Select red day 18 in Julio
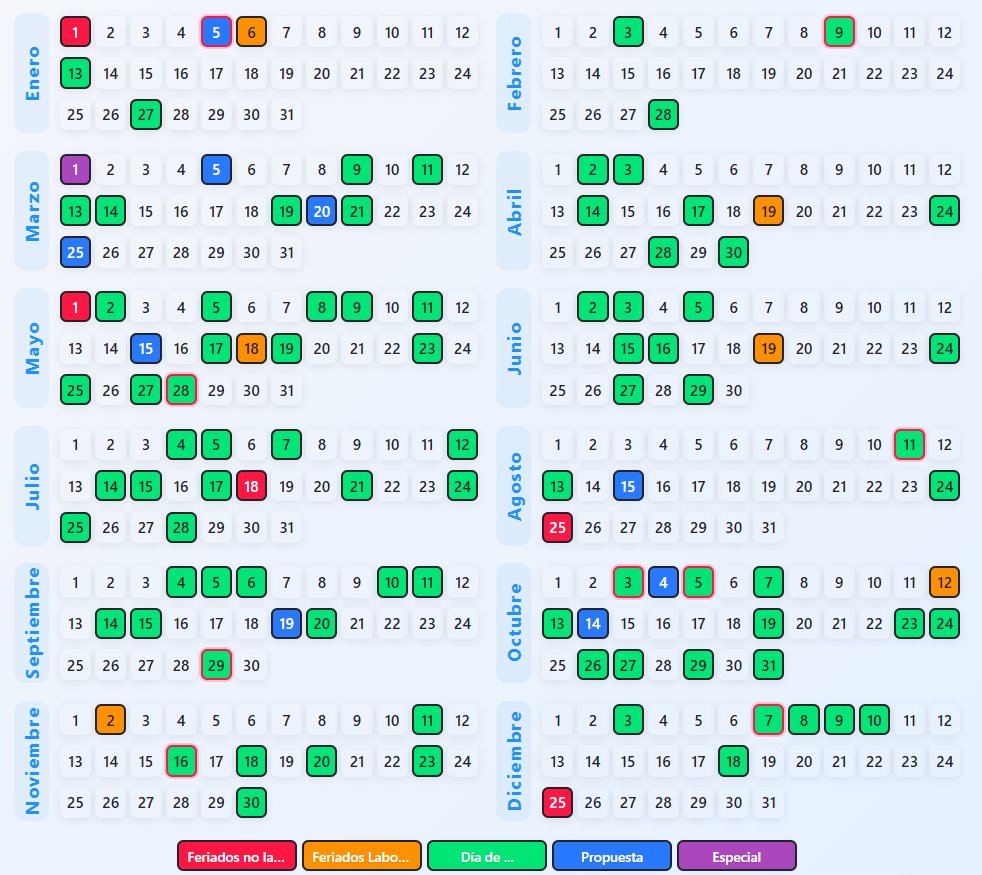 (251, 486)
